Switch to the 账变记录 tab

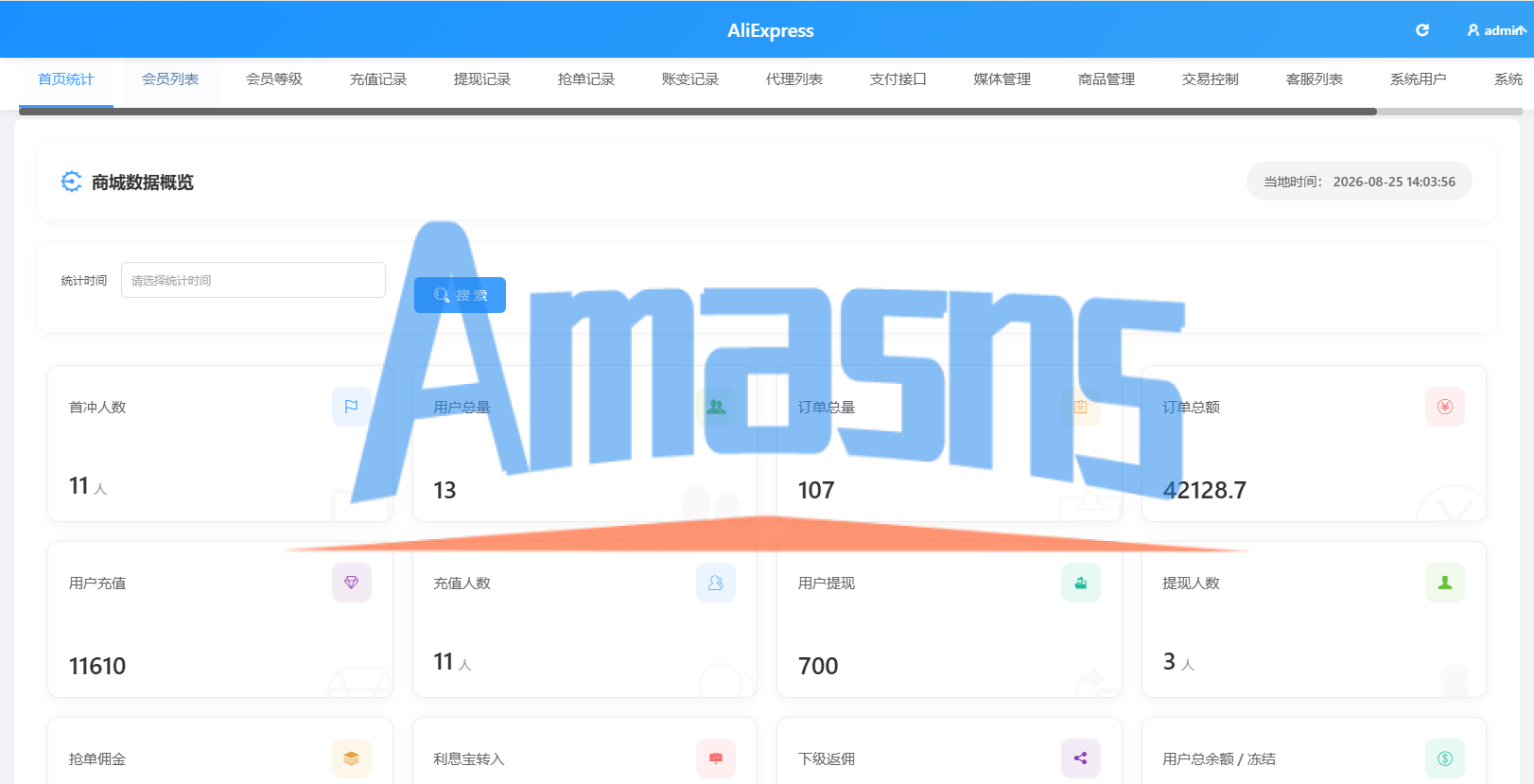(x=690, y=79)
